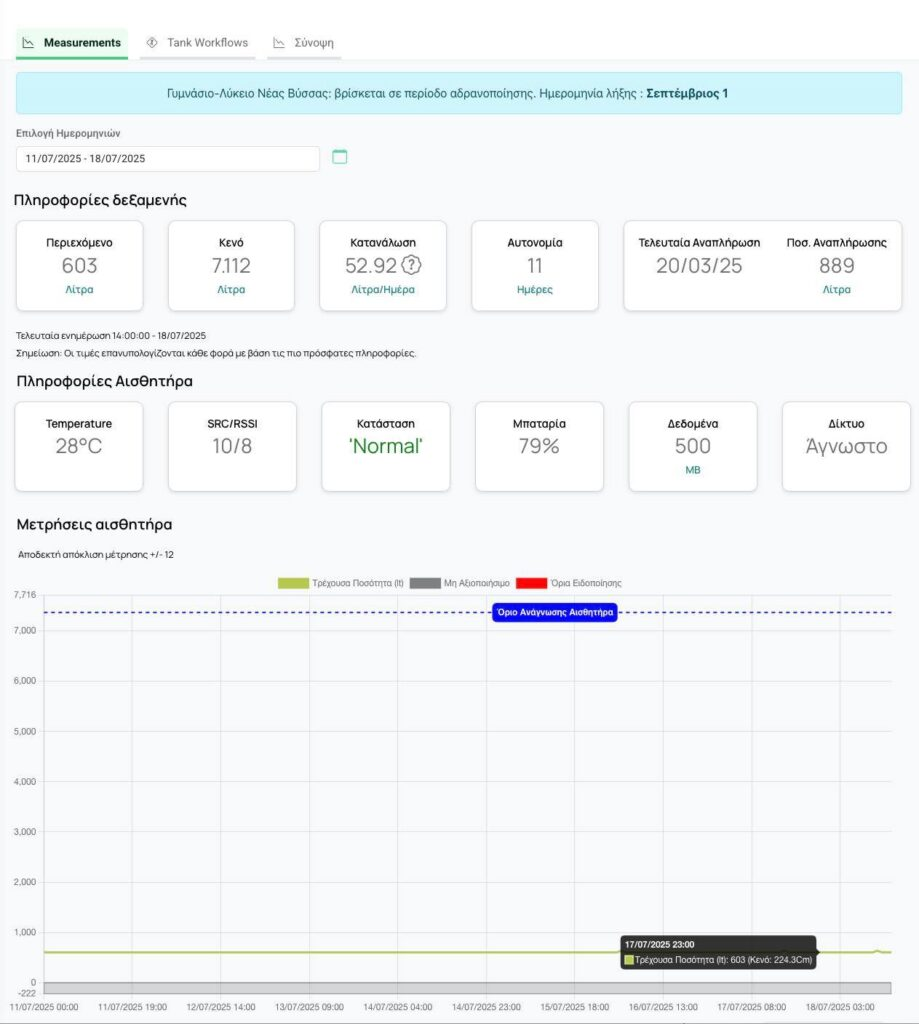Viewport: 919px width, 1024px height.
Task: Click the Σύνοψη tab chart icon
Action: 279,43
